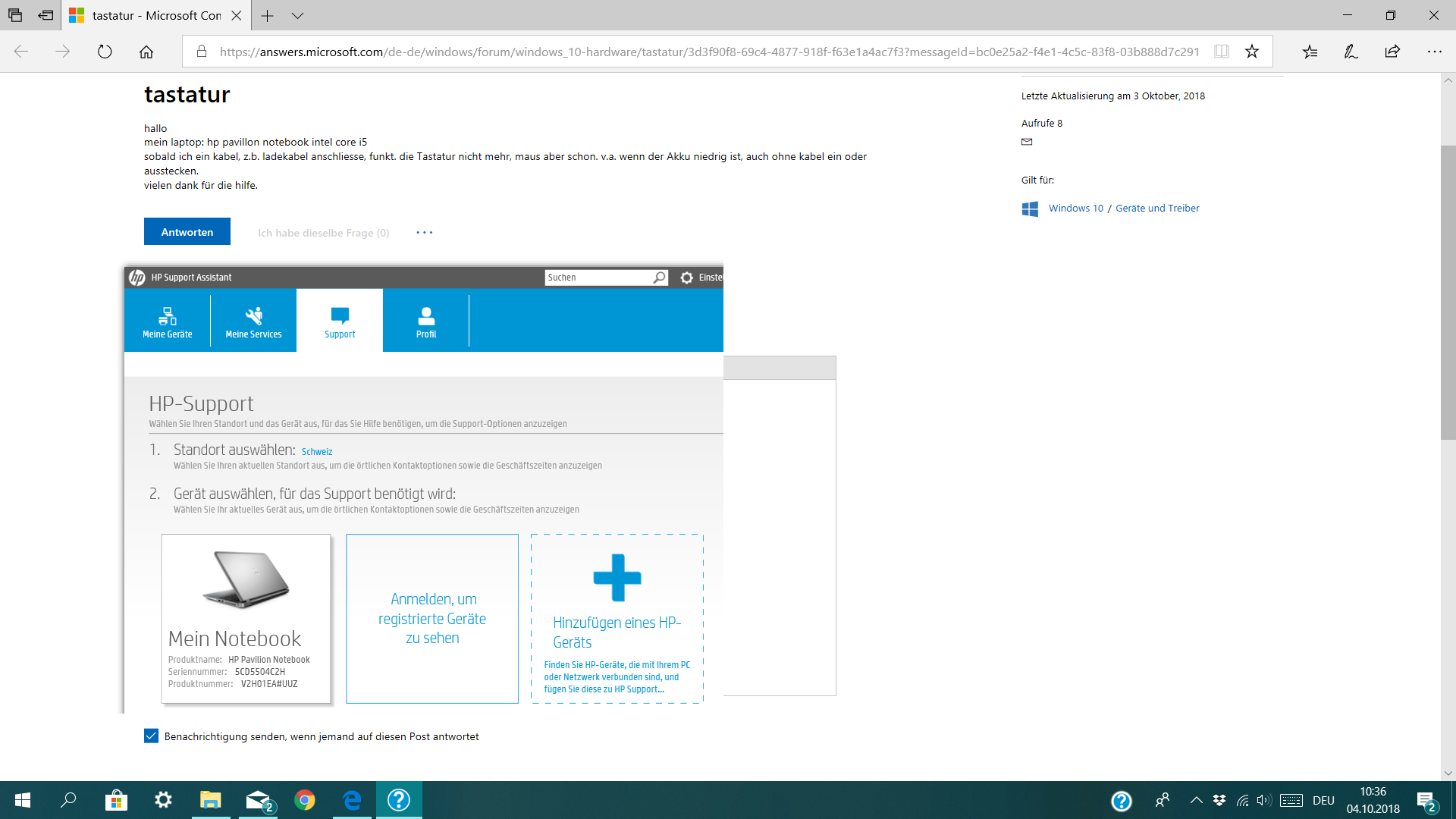The height and width of the screenshot is (819, 1456).
Task: Open Dropbox tray icon
Action: tap(1219, 800)
